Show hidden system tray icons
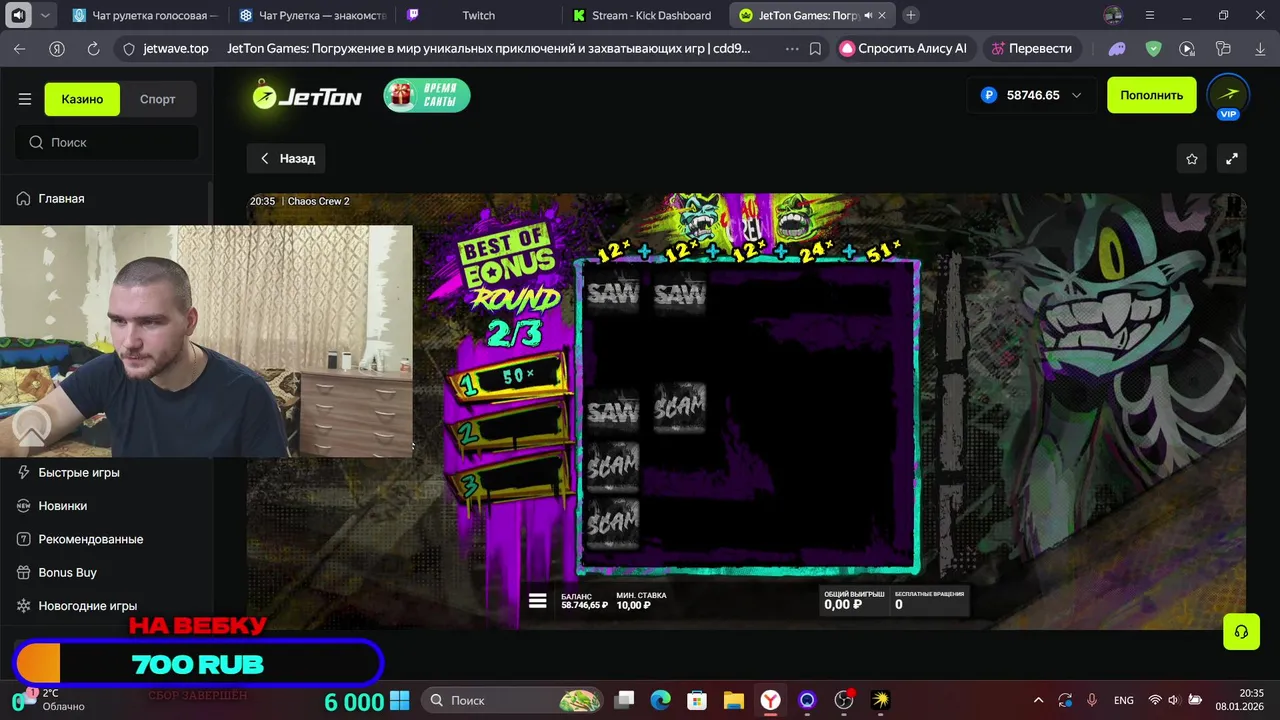 [x=1038, y=700]
